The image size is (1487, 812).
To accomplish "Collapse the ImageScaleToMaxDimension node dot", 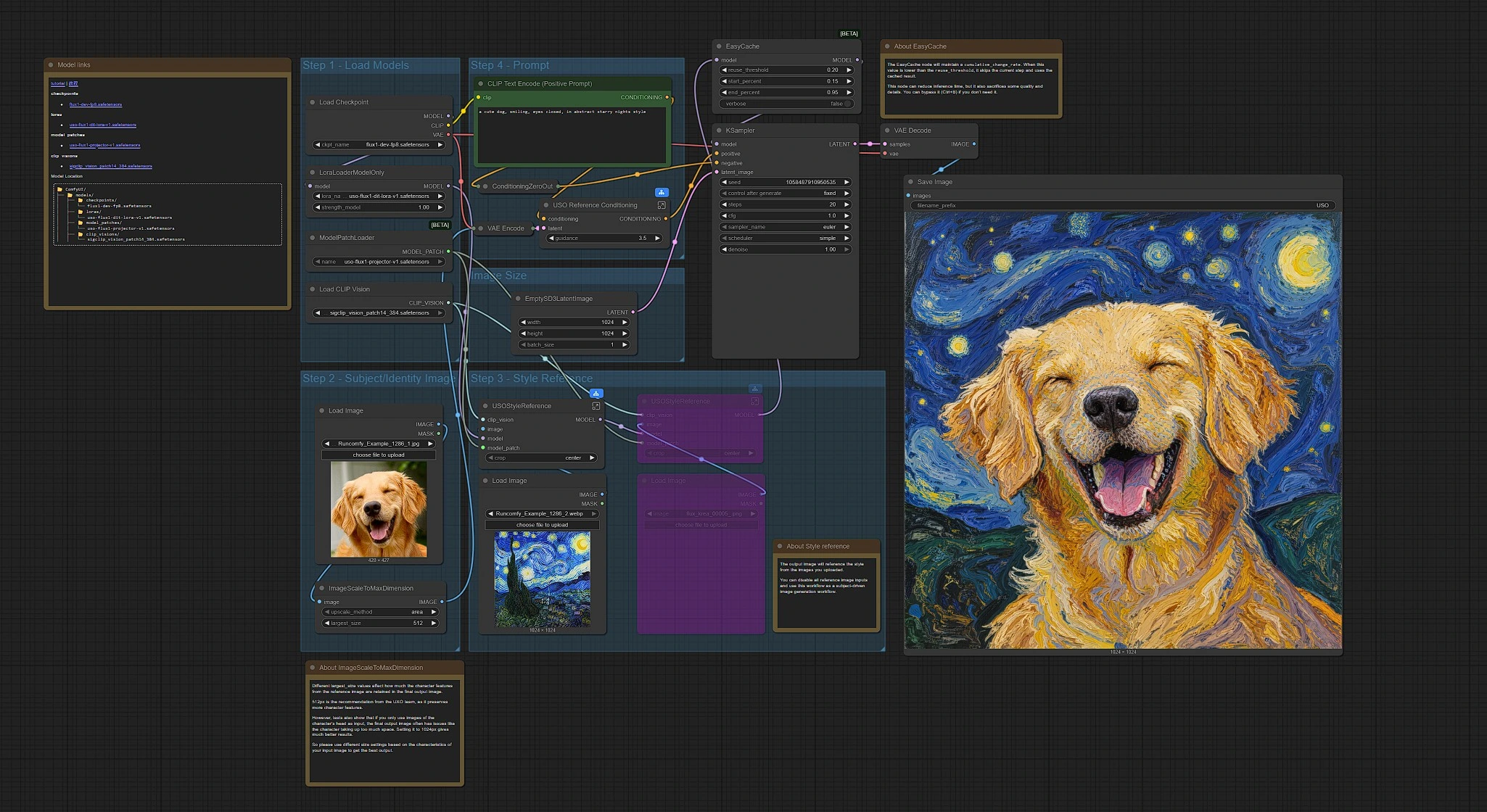I will pyautogui.click(x=322, y=589).
